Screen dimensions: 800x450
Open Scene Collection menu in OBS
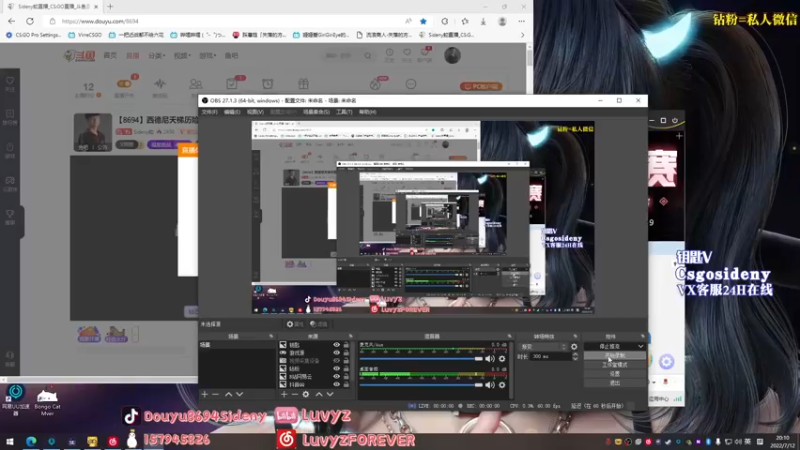[x=316, y=112]
